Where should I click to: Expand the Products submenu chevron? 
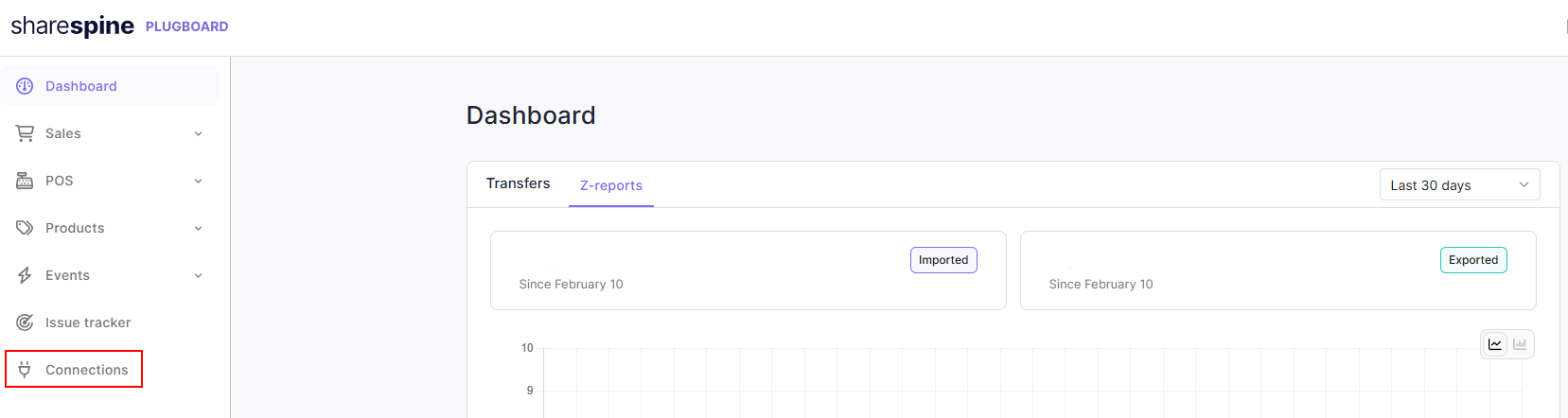click(x=199, y=228)
